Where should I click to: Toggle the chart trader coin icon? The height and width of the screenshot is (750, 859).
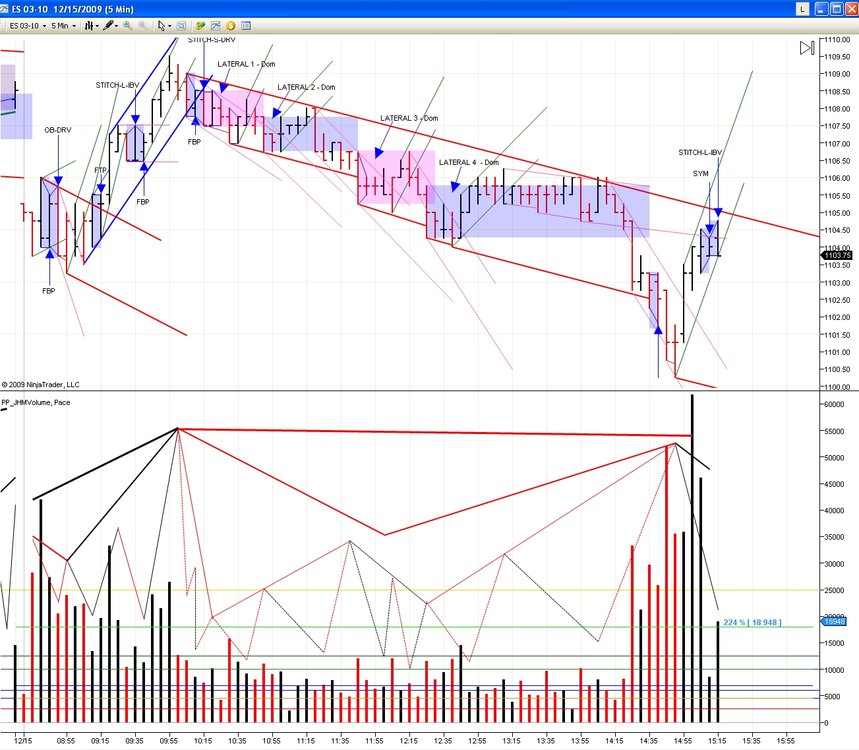click(x=231, y=26)
